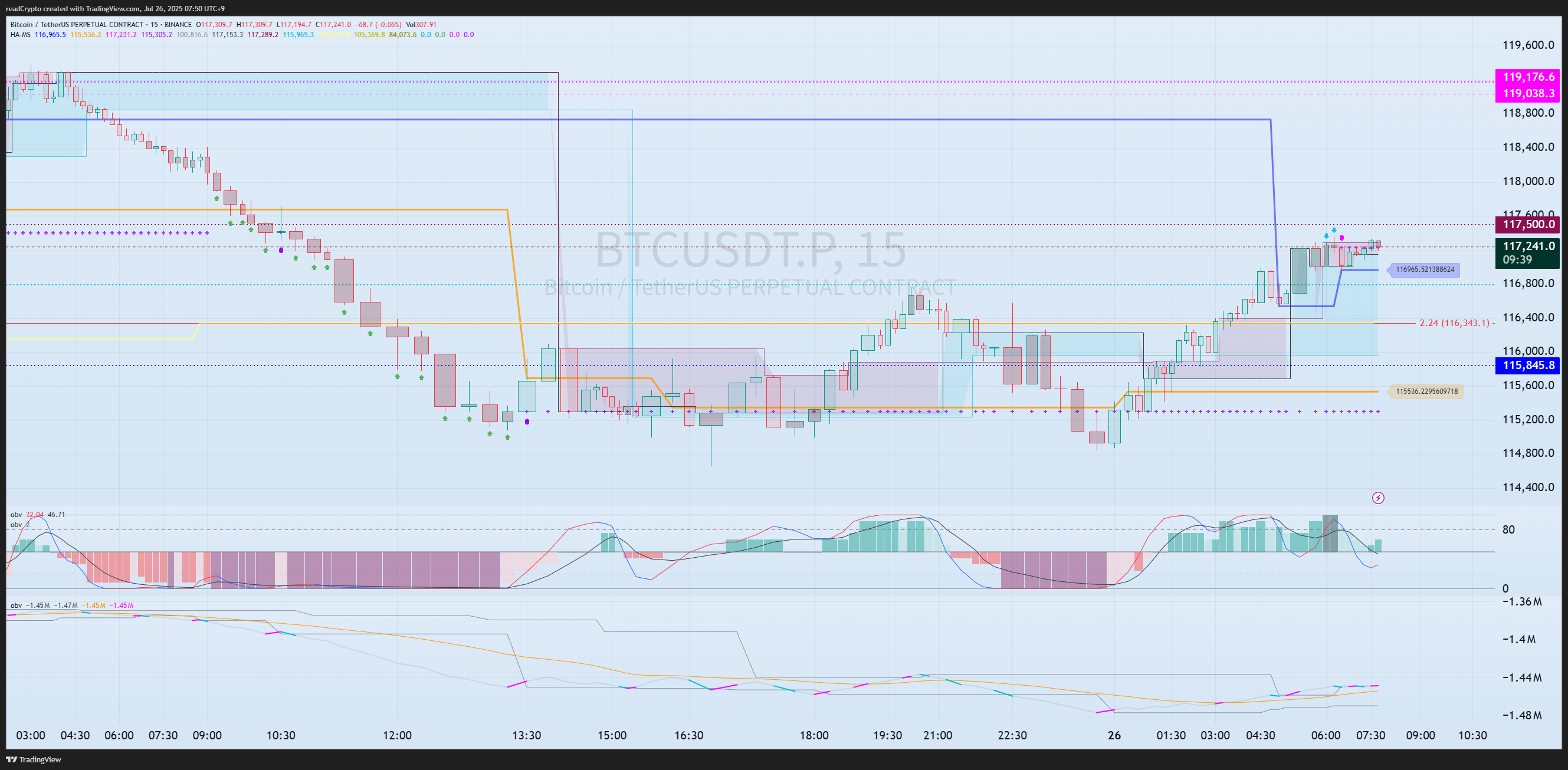
Task: Click the 15:00 time axis label
Action: pyautogui.click(x=612, y=735)
